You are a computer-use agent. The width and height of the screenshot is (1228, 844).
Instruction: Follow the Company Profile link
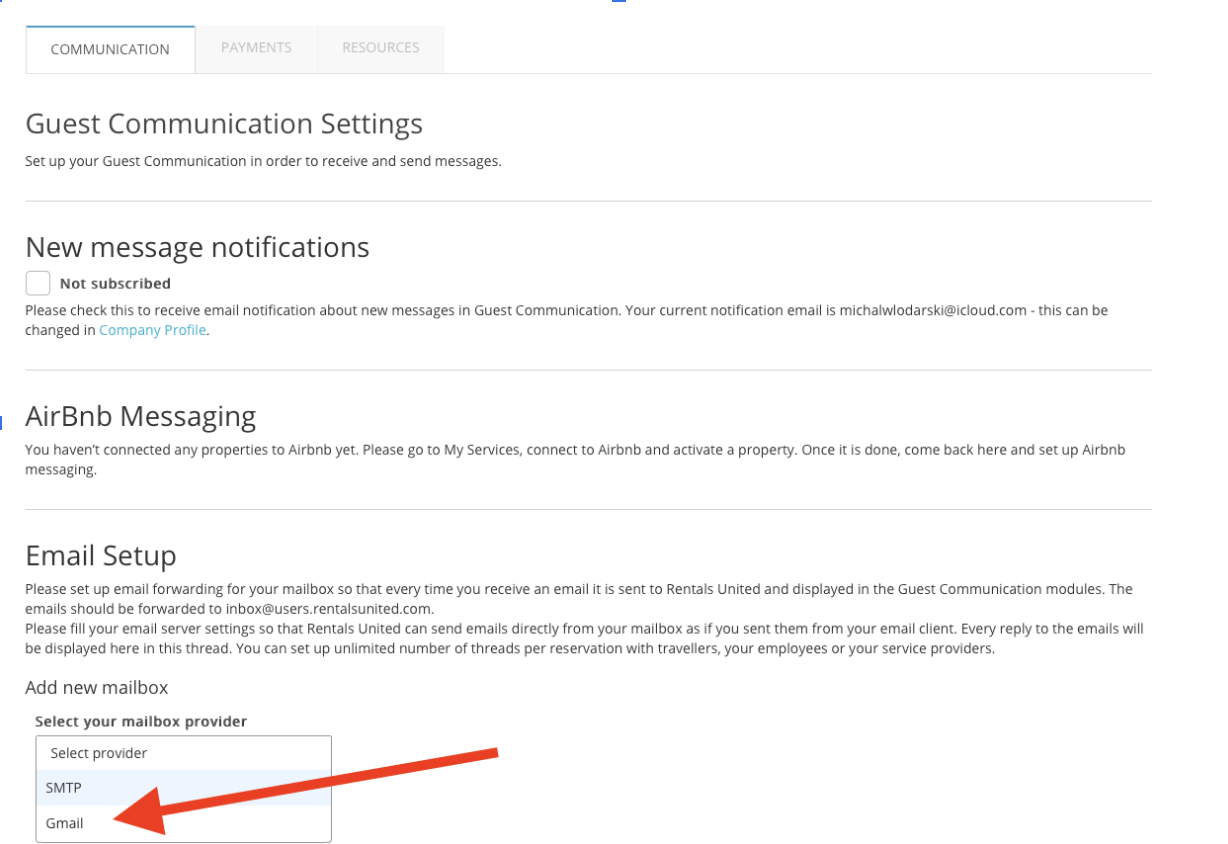153,330
